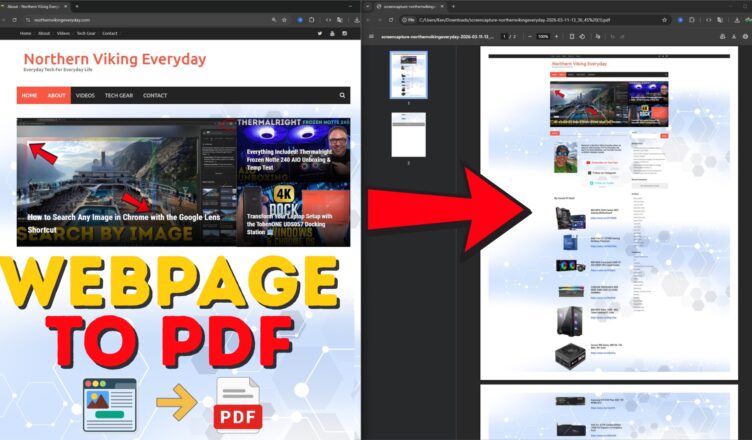Open site info icon beside northernvikingeveryday.com address
The height and width of the screenshot is (440, 752).
pos(28,20)
